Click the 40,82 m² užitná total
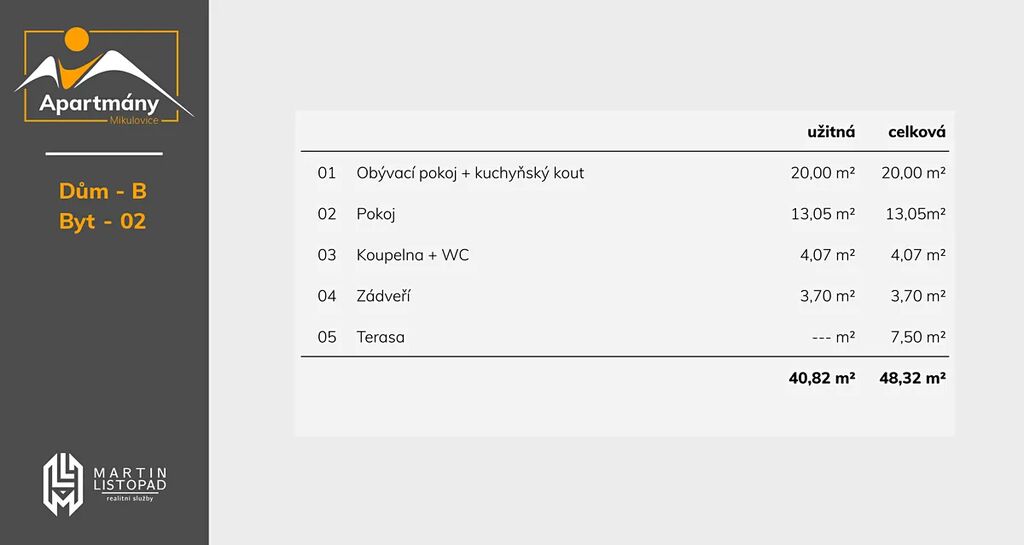 (822, 378)
